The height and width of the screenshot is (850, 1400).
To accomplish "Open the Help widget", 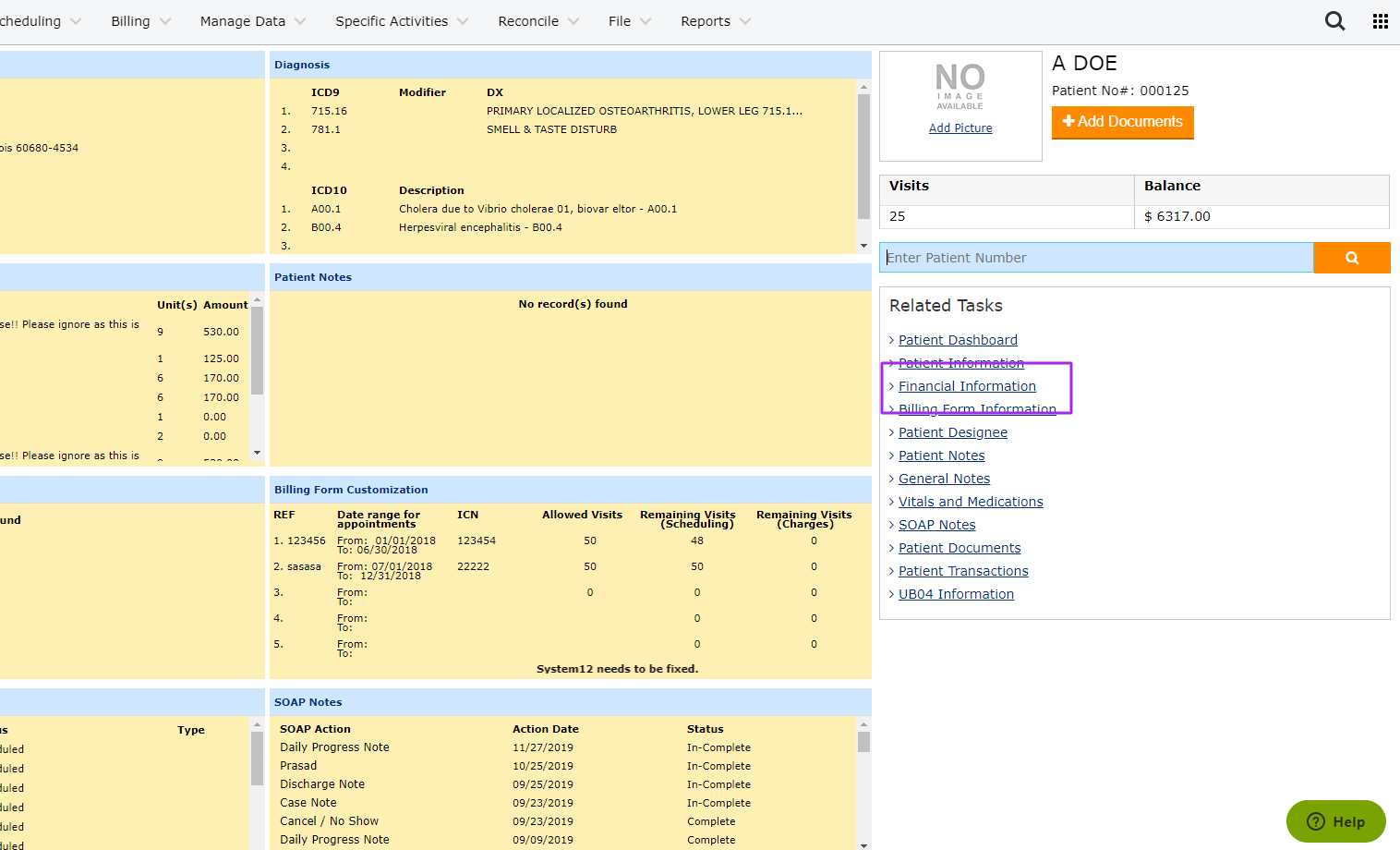I will tap(1335, 821).
